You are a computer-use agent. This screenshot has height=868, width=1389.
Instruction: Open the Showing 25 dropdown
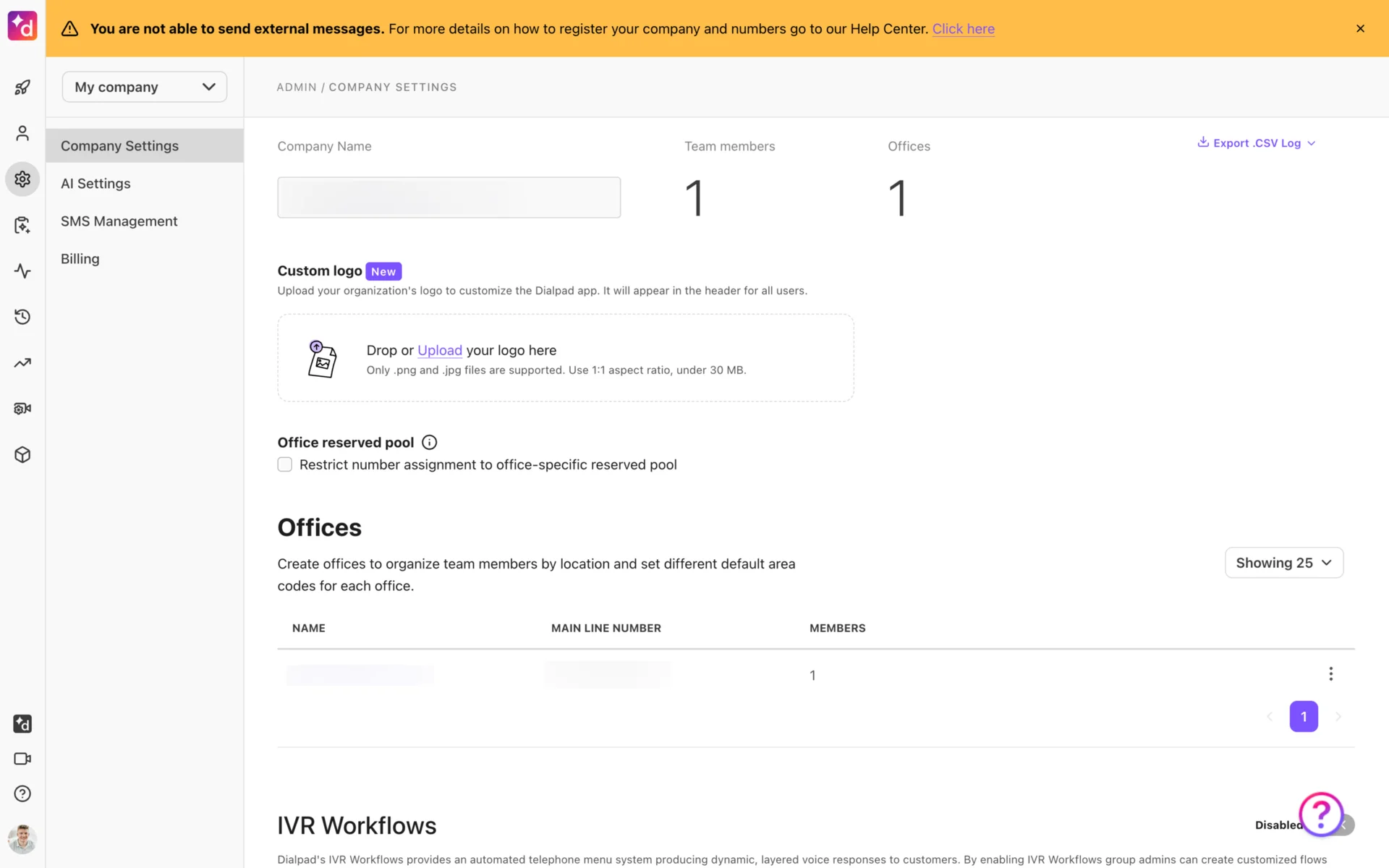(1283, 563)
